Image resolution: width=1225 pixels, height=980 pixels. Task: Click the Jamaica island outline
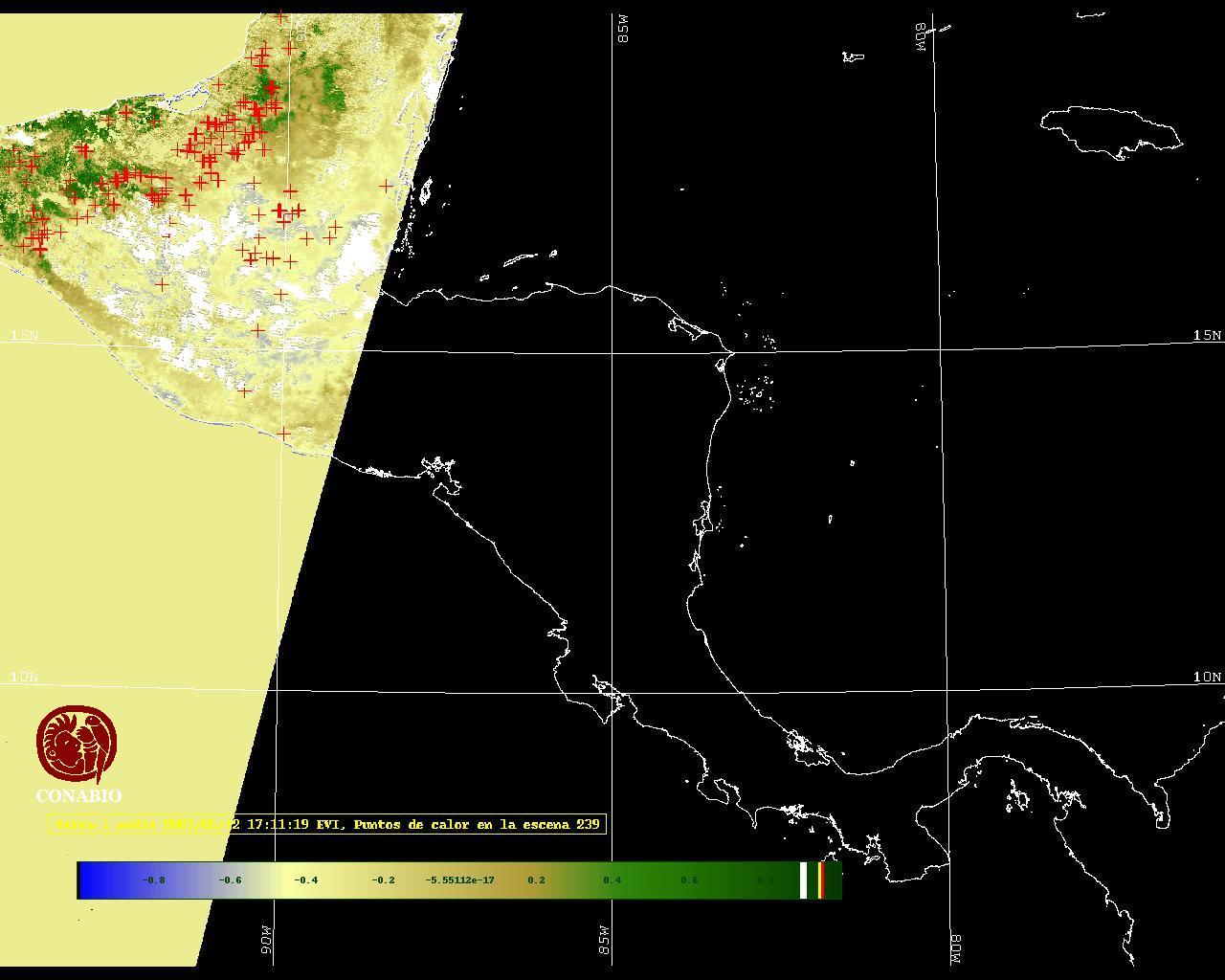coord(1110,130)
